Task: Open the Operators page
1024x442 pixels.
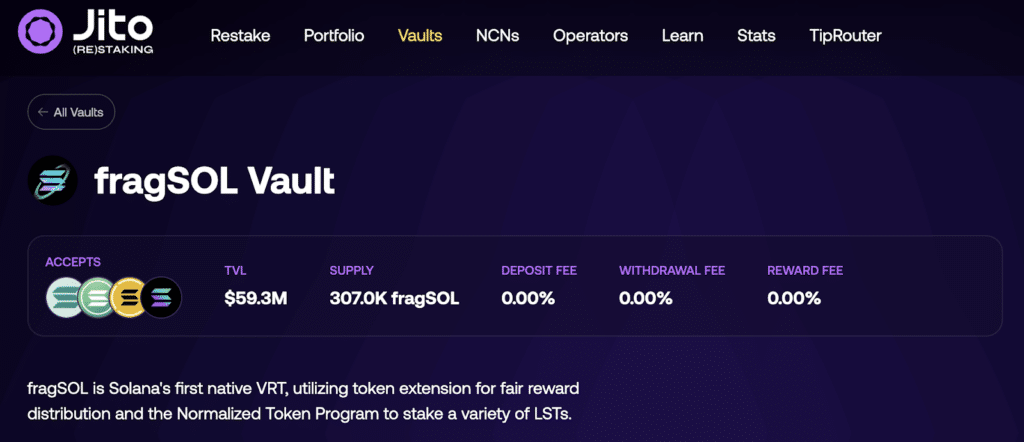Action: pos(590,36)
